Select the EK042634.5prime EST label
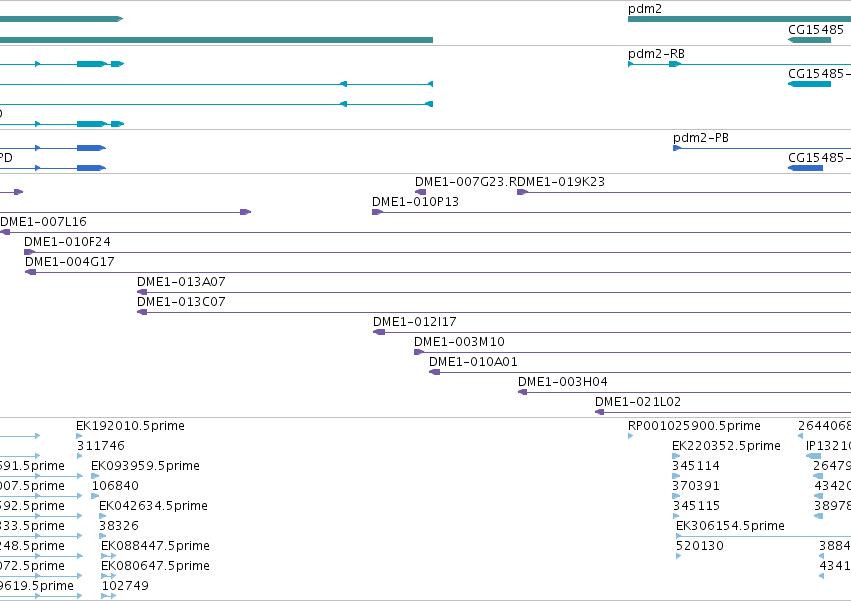The height and width of the screenshot is (601, 851). pos(154,506)
